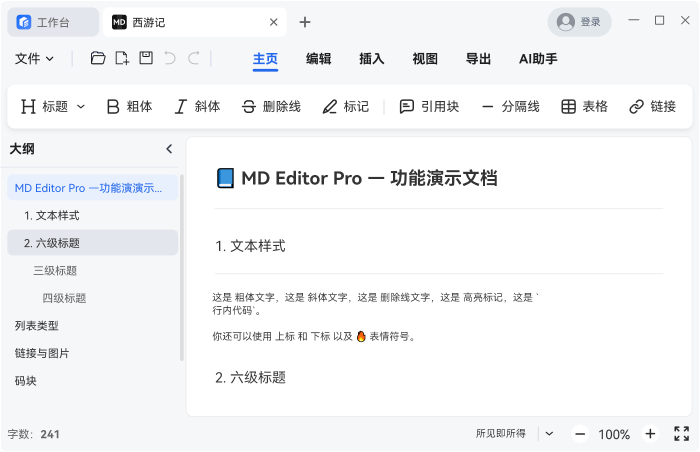Click the 字数: 241 word count
The width and height of the screenshot is (700, 452).
[33, 434]
